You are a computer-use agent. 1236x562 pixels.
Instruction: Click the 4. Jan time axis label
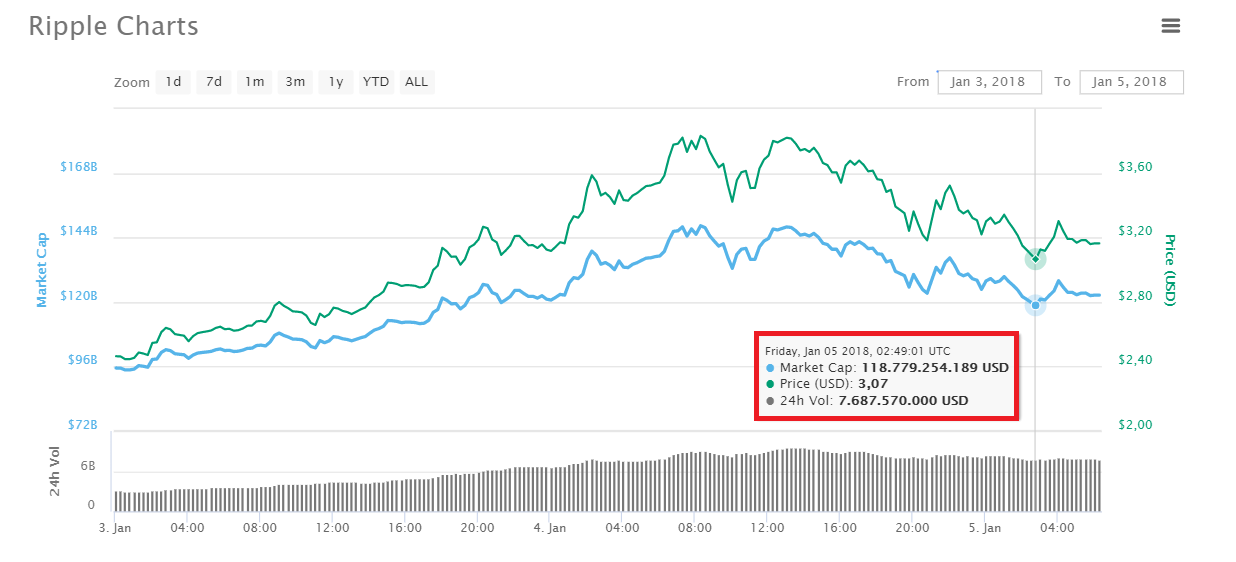(x=550, y=527)
